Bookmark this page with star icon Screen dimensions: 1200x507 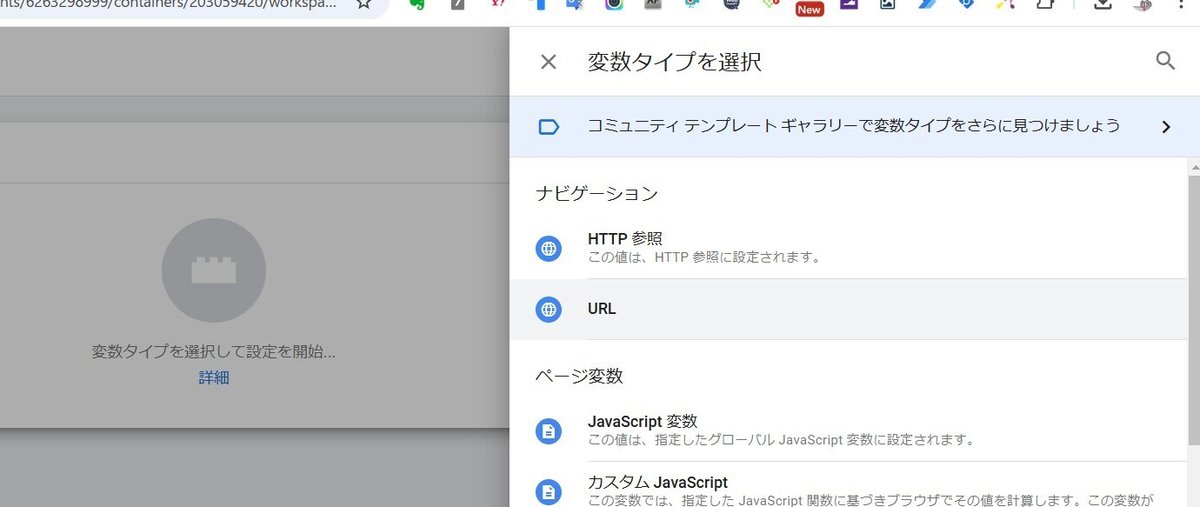(364, 4)
